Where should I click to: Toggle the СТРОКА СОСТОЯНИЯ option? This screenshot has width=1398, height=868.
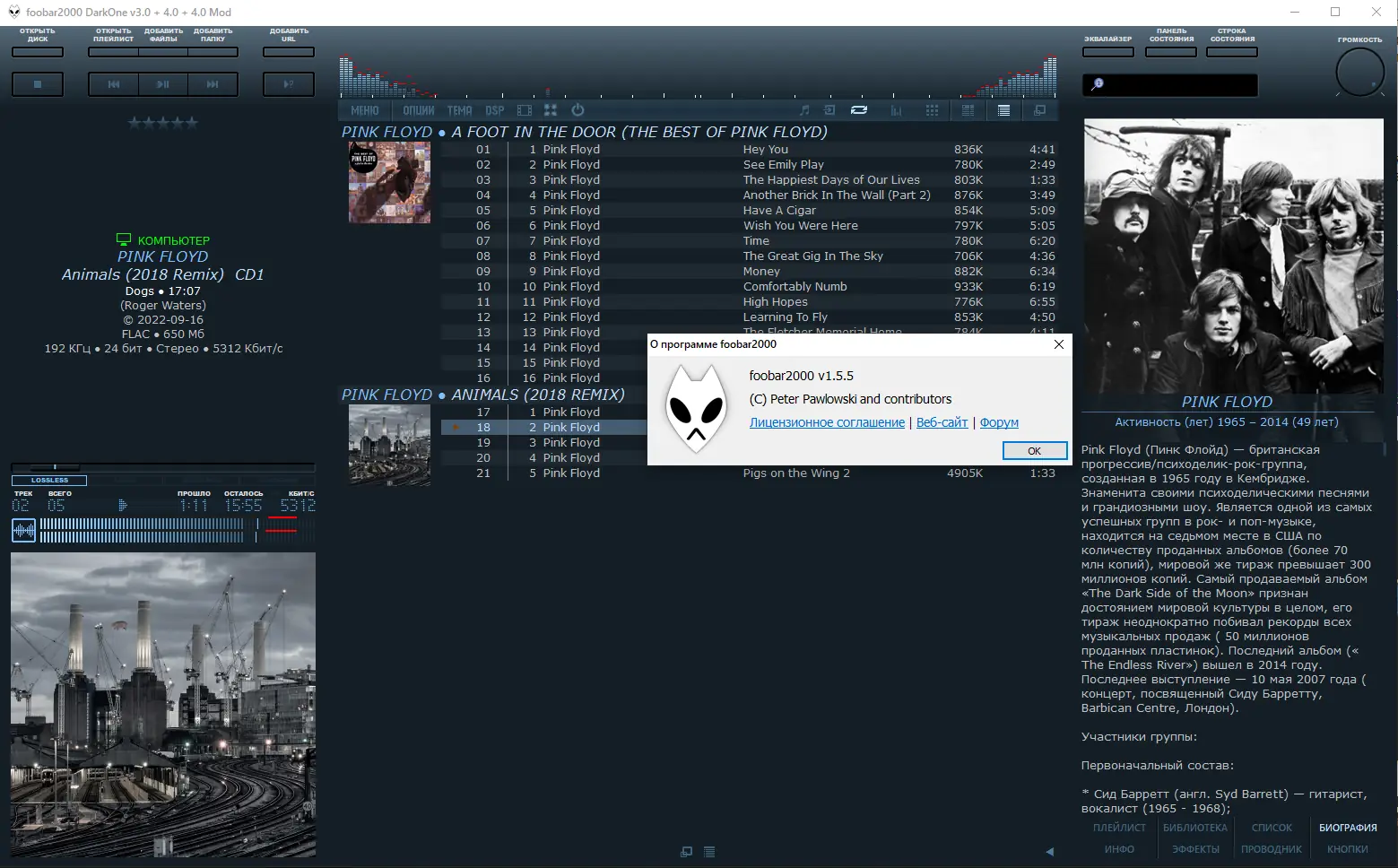1231,51
